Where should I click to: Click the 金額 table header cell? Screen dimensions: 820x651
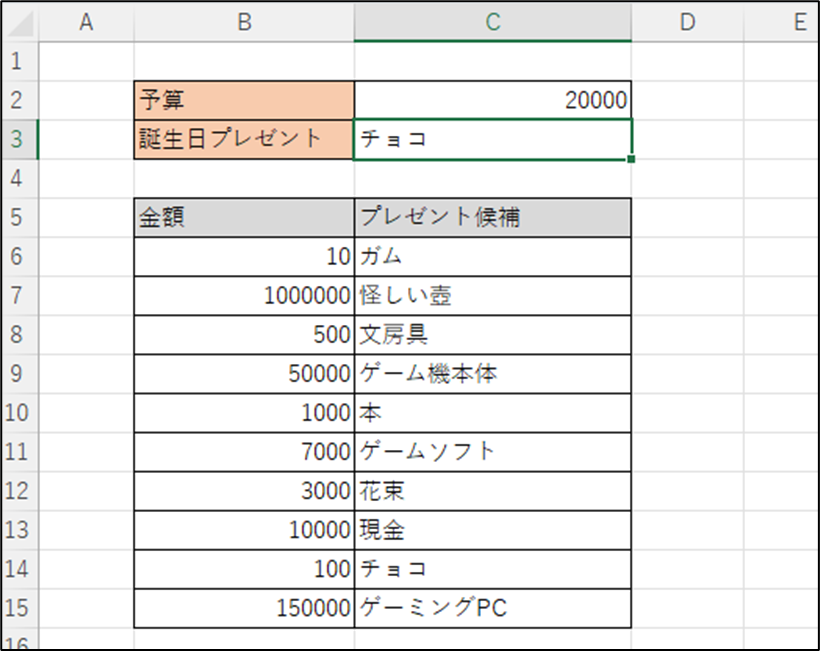point(244,218)
